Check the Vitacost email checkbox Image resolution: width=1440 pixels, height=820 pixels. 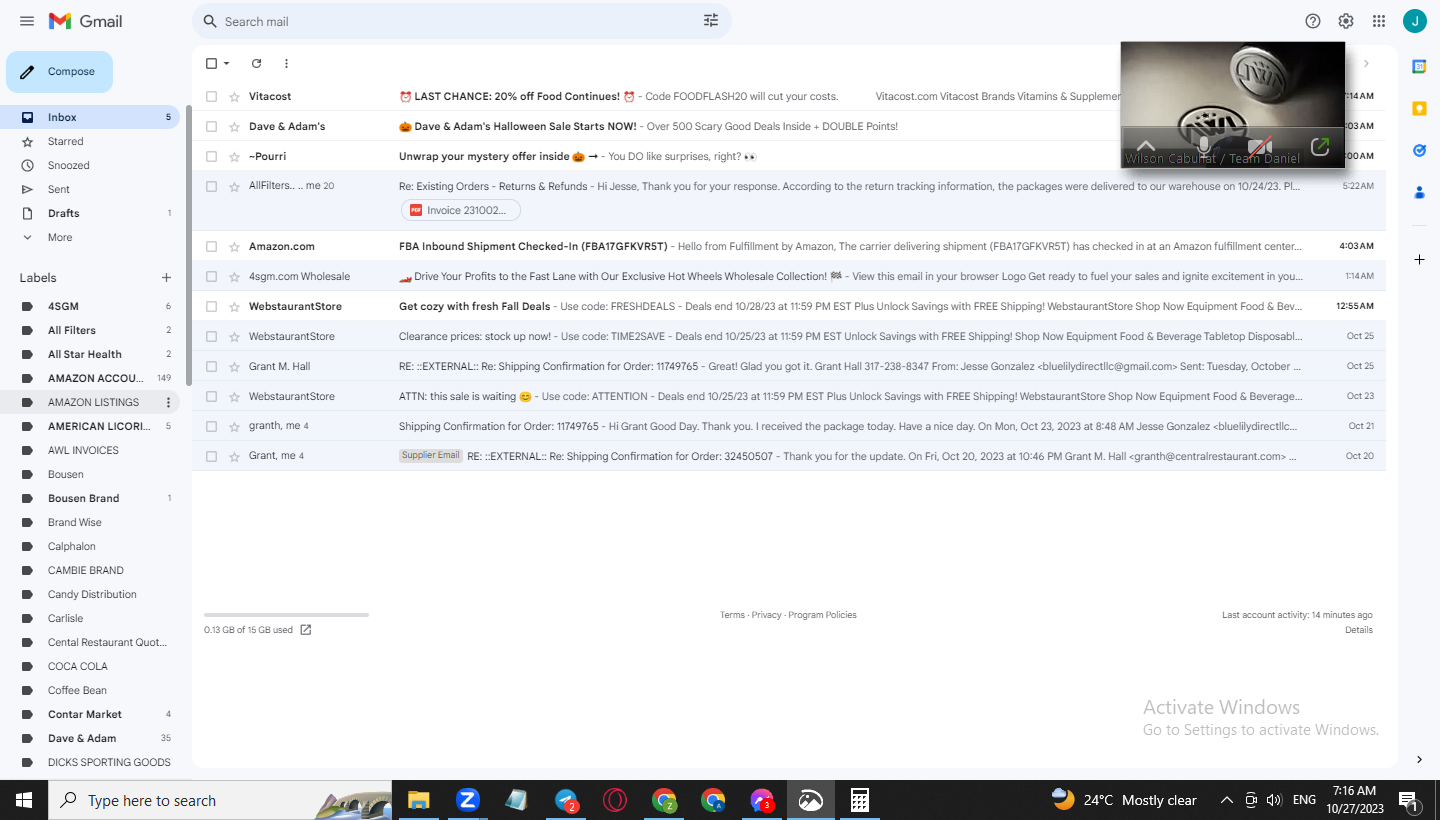211,96
